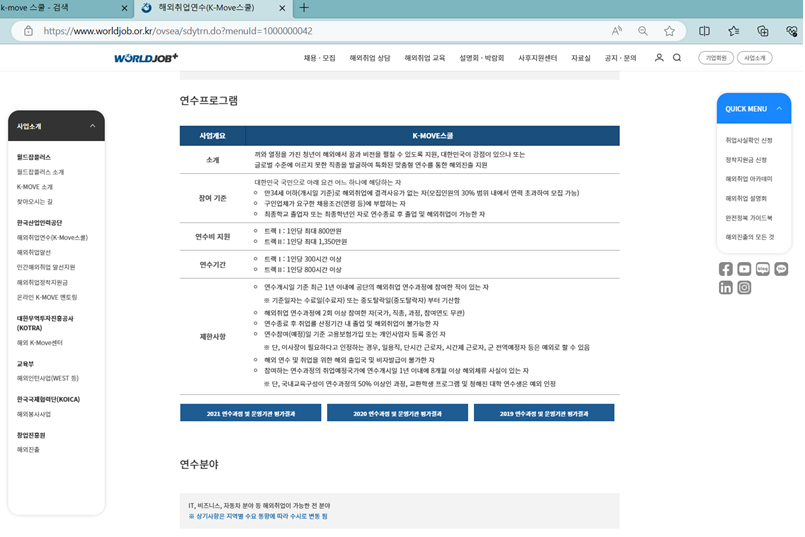
Task: Open 해외진출의 모든 것 quick menu link
Action: pyautogui.click(x=750, y=237)
